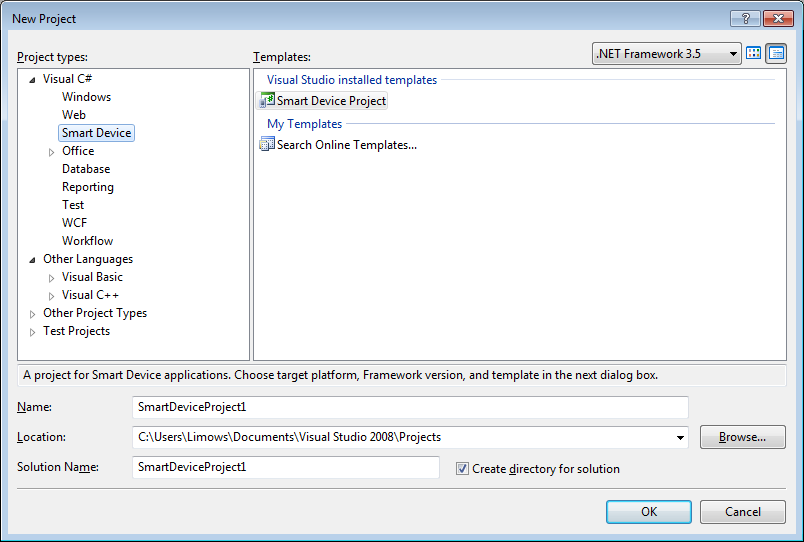Screen dimensions: 804x542
Task: Click the dialog Help question mark button
Action: [745, 18]
